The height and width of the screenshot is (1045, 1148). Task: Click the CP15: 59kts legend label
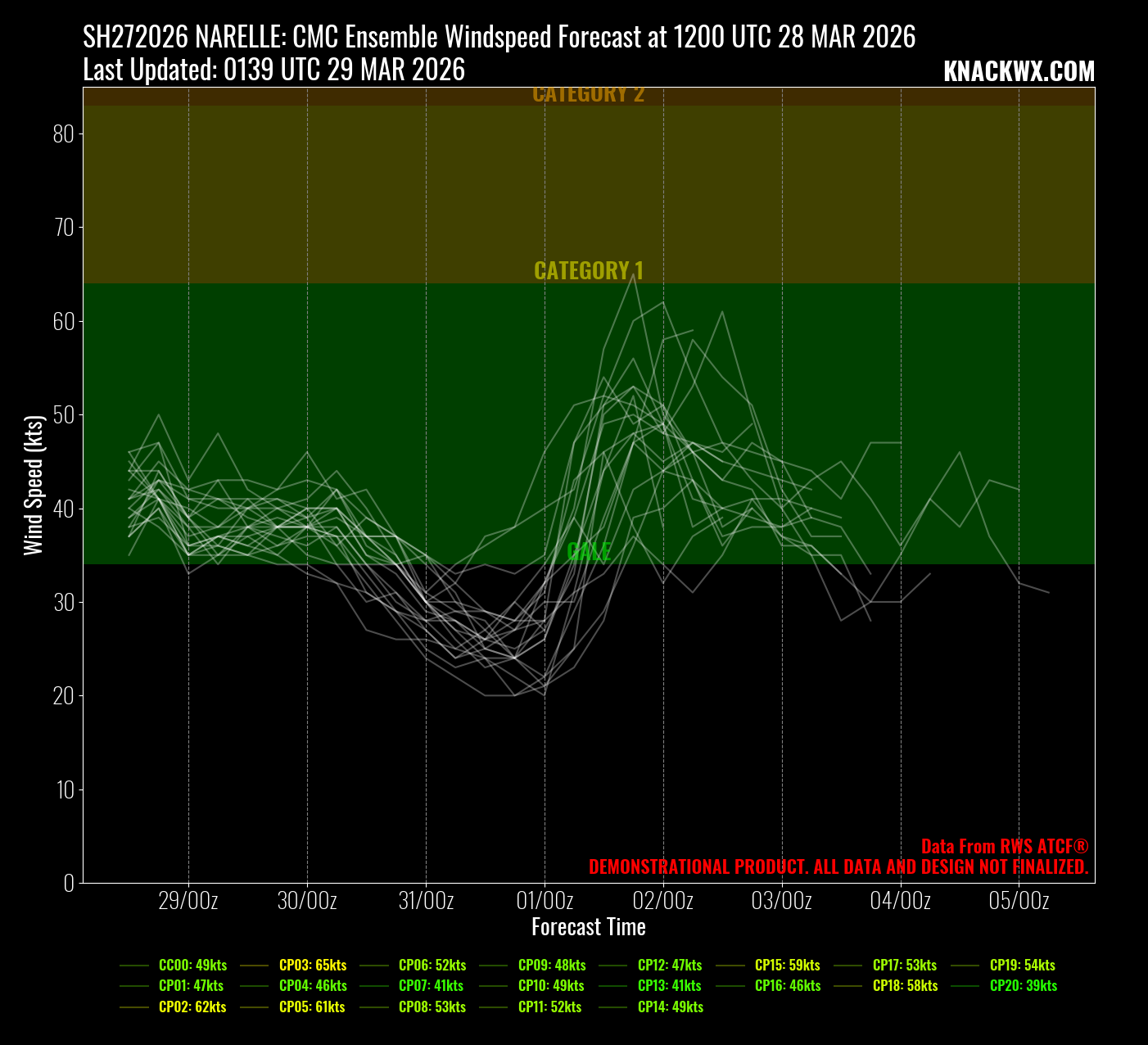pos(787,965)
